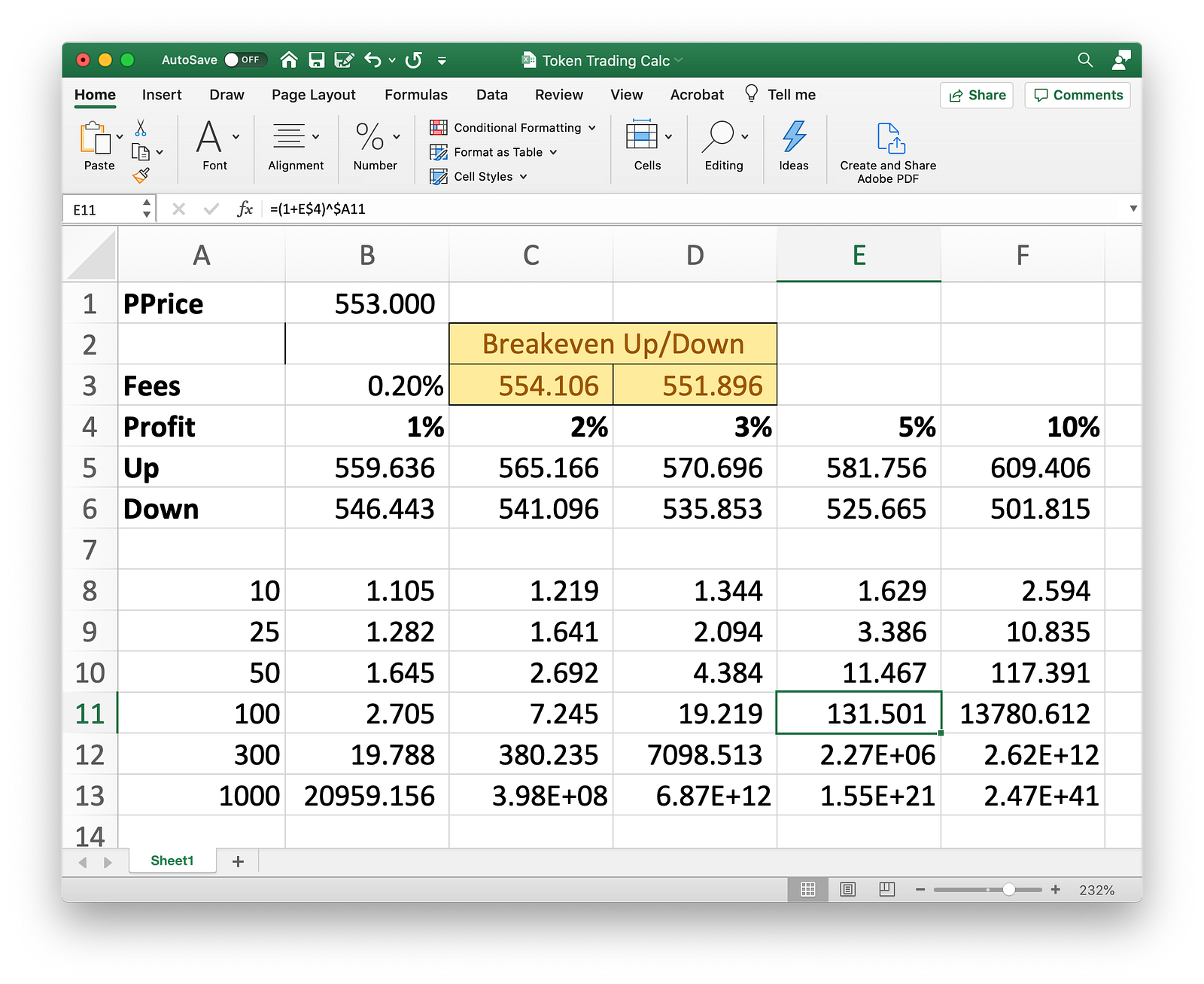Click the Copy icon
This screenshot has height=984, width=1204.
click(141, 152)
